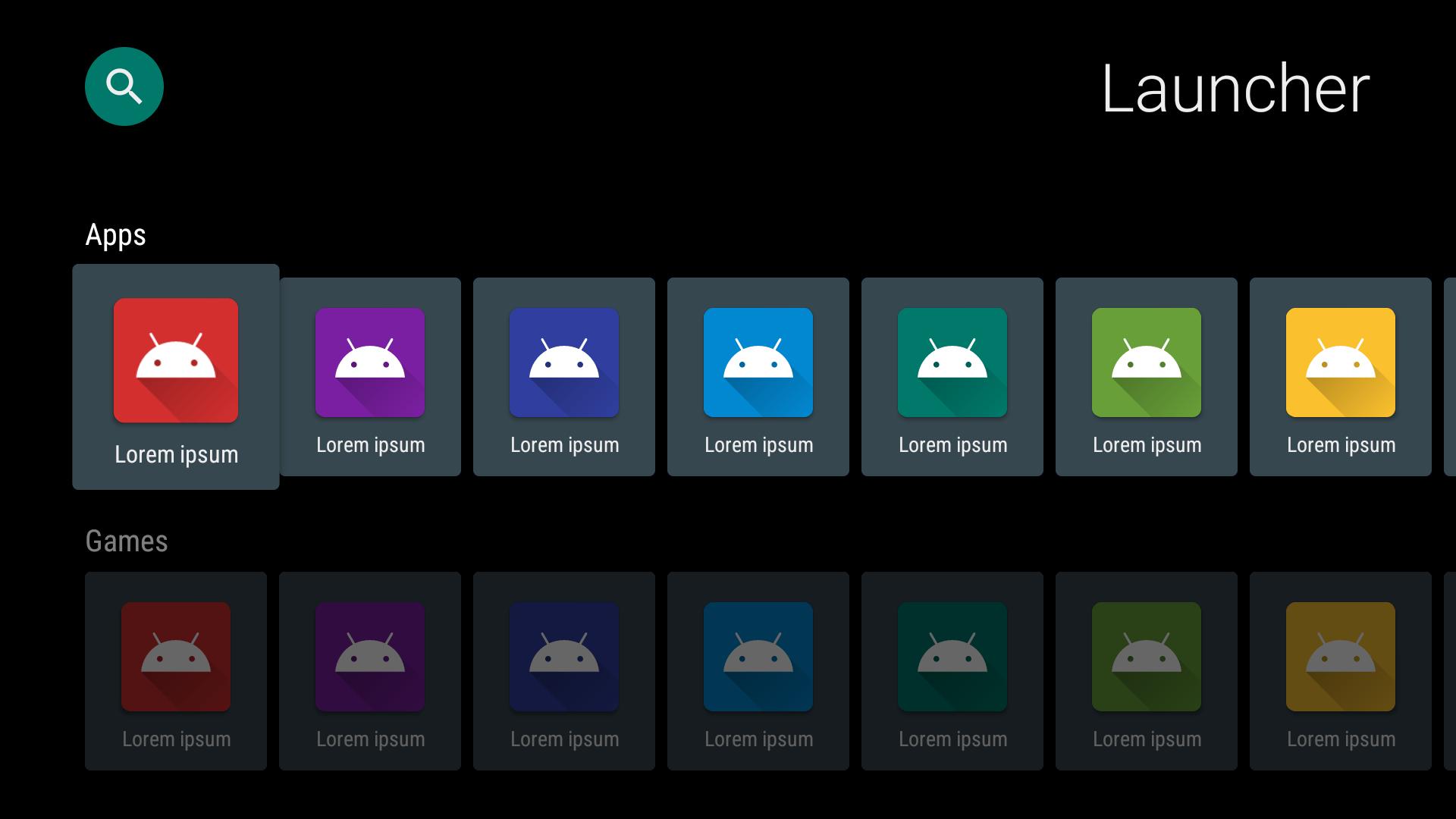Open the indigo Android app in Apps row
This screenshot has width=1456, height=819.
[x=564, y=377]
